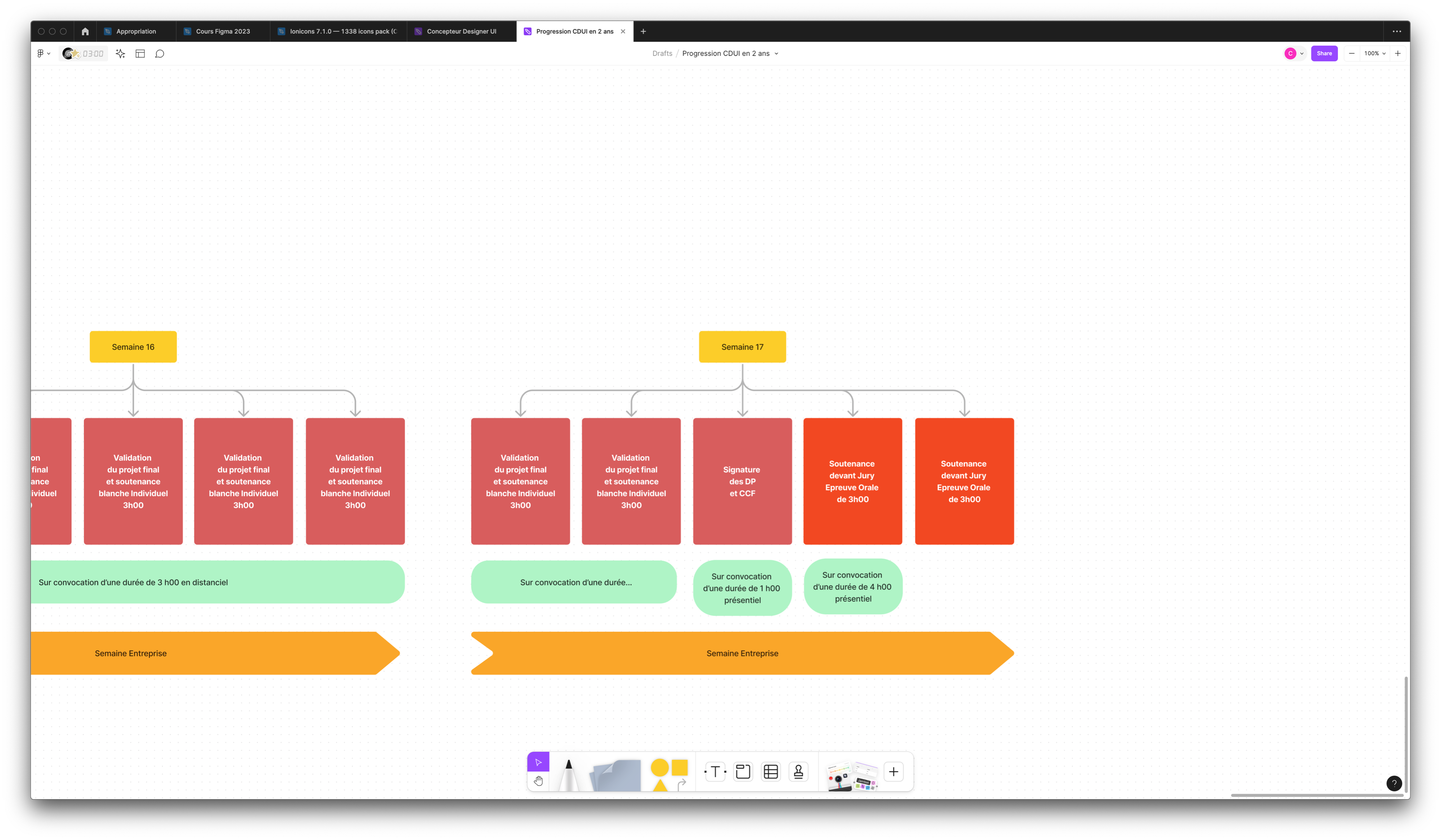Click the yellow Semaine 17 box
The image size is (1441, 840).
742,347
